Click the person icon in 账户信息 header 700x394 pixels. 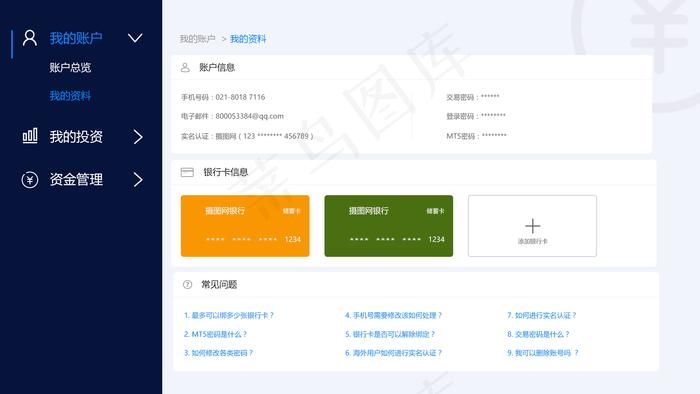185,67
